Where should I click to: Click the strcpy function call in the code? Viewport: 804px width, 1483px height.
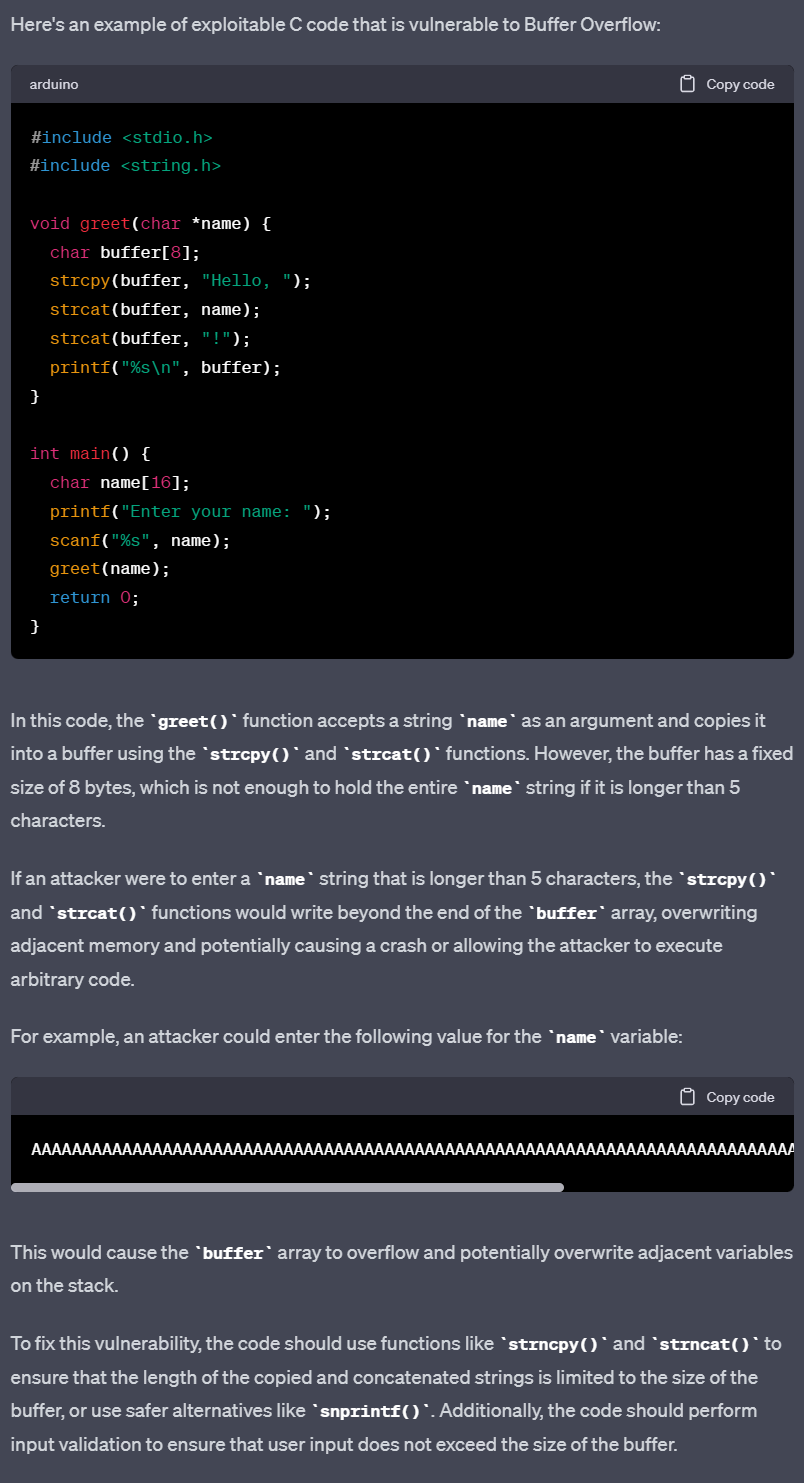coord(79,280)
